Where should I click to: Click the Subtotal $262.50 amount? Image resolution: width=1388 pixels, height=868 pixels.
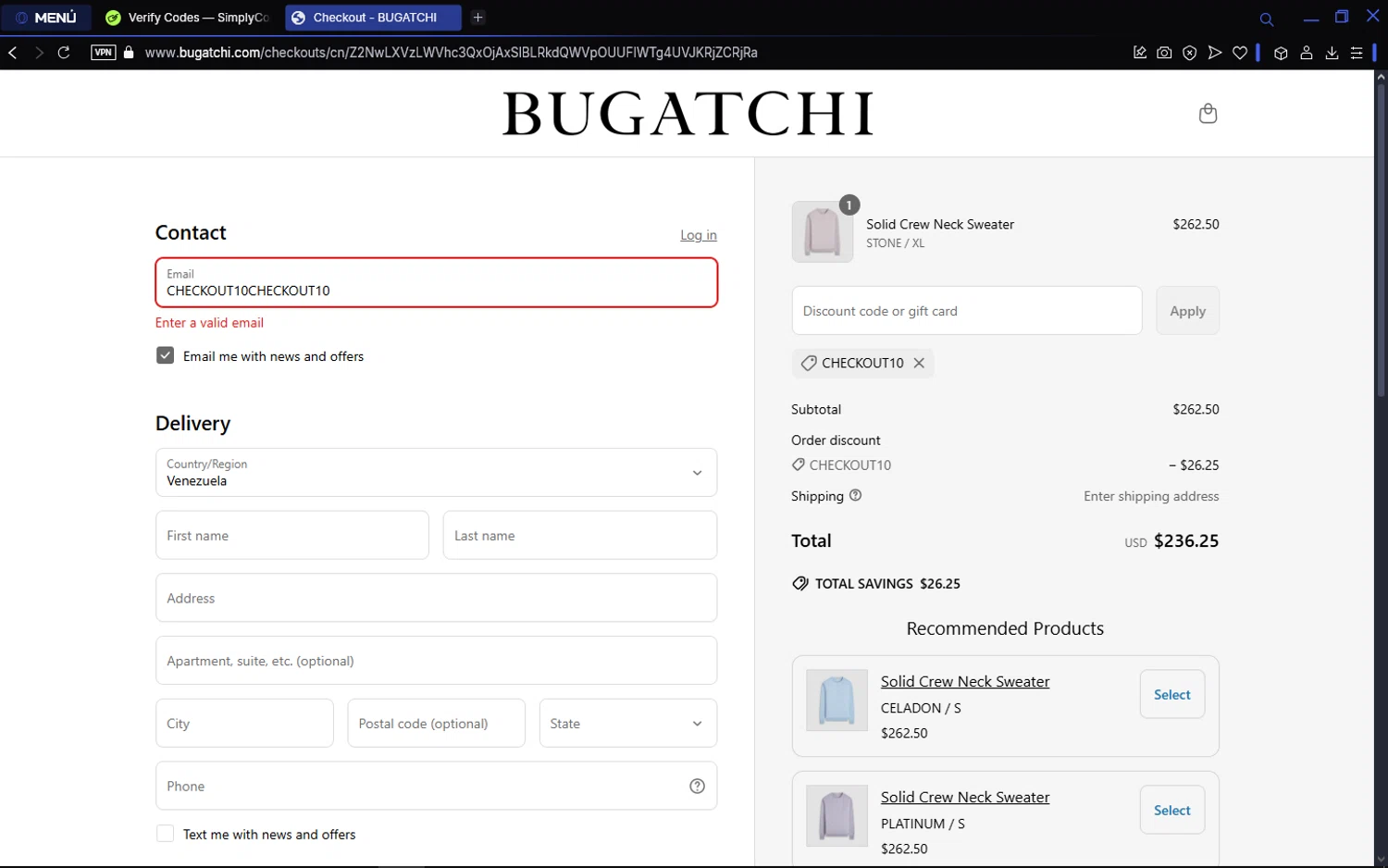point(1196,409)
